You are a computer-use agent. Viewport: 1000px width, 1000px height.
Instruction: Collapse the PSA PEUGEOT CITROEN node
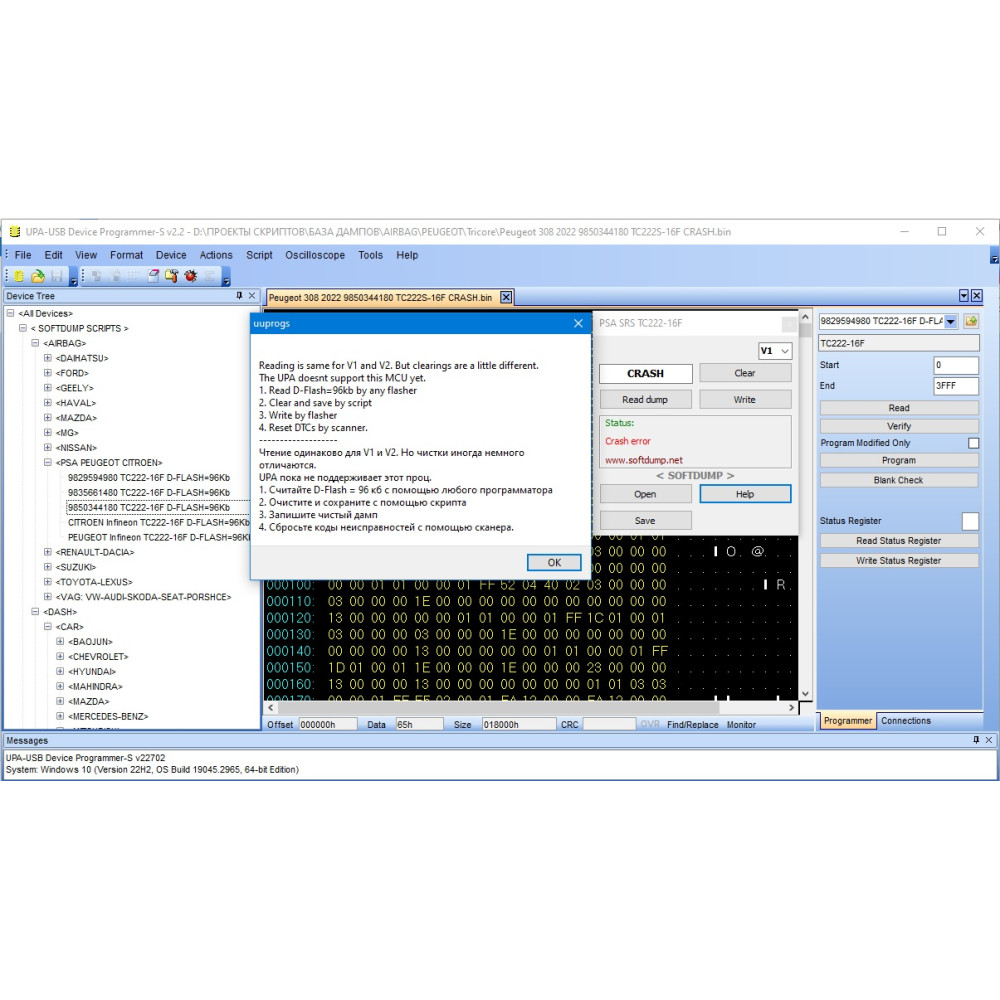[48, 462]
